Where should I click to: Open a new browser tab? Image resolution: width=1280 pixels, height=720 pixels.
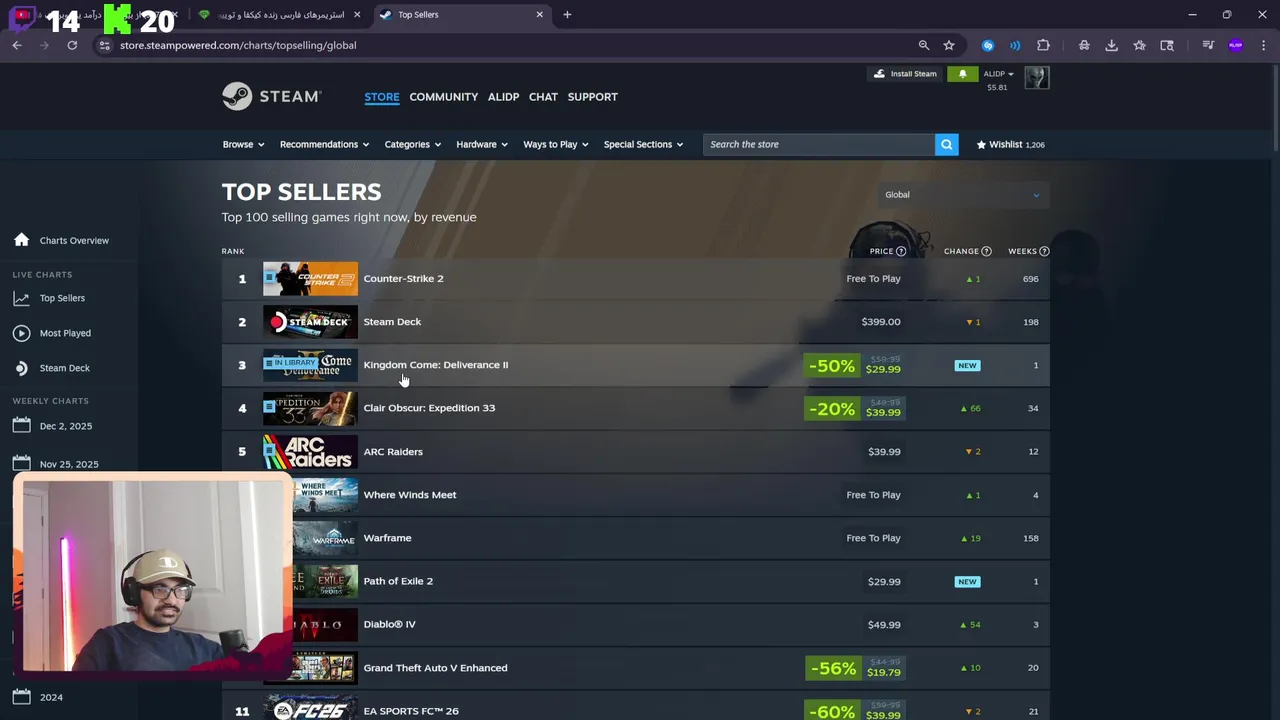pyautogui.click(x=567, y=14)
